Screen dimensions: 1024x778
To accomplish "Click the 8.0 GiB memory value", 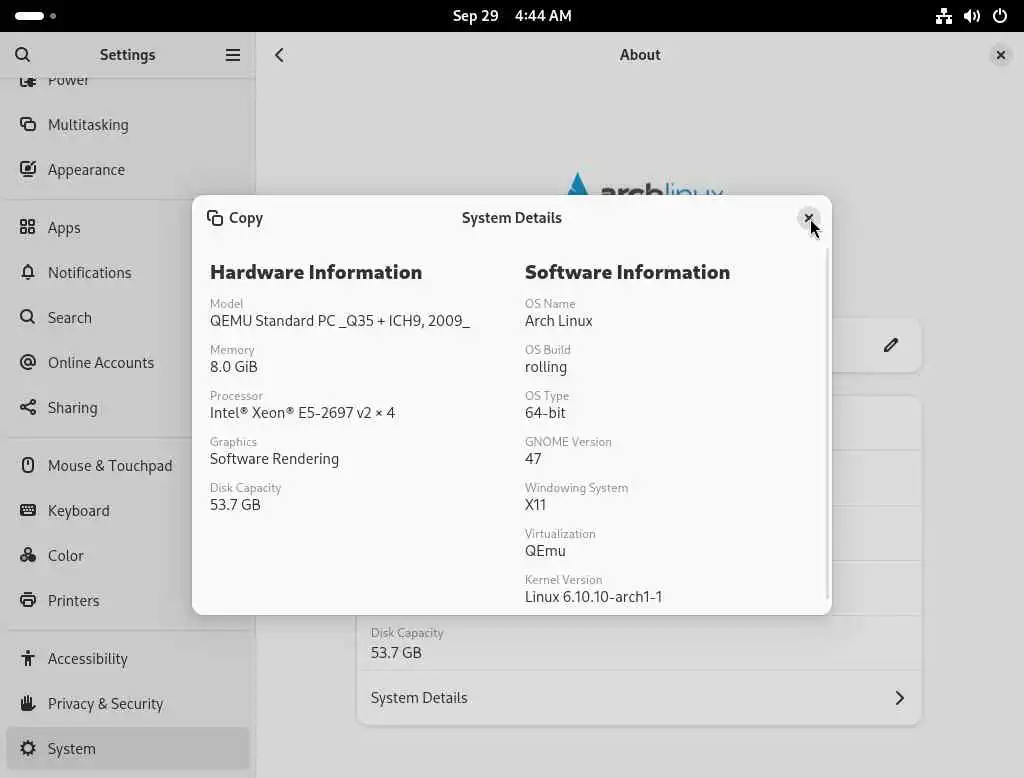I will pyautogui.click(x=234, y=366).
